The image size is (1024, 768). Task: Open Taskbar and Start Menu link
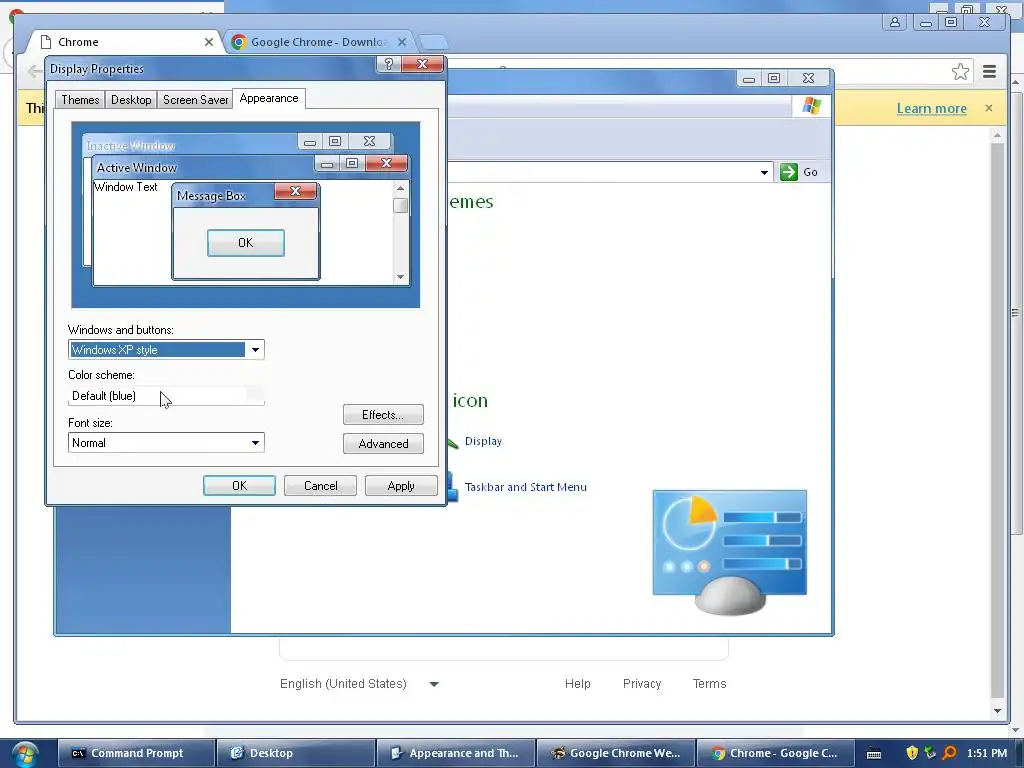[x=525, y=487]
